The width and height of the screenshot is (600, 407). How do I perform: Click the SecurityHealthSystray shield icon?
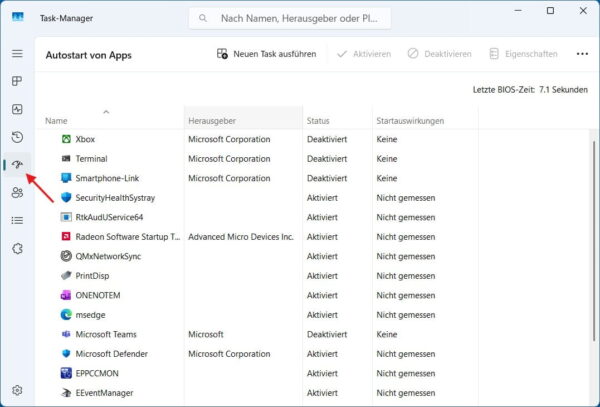pos(66,197)
